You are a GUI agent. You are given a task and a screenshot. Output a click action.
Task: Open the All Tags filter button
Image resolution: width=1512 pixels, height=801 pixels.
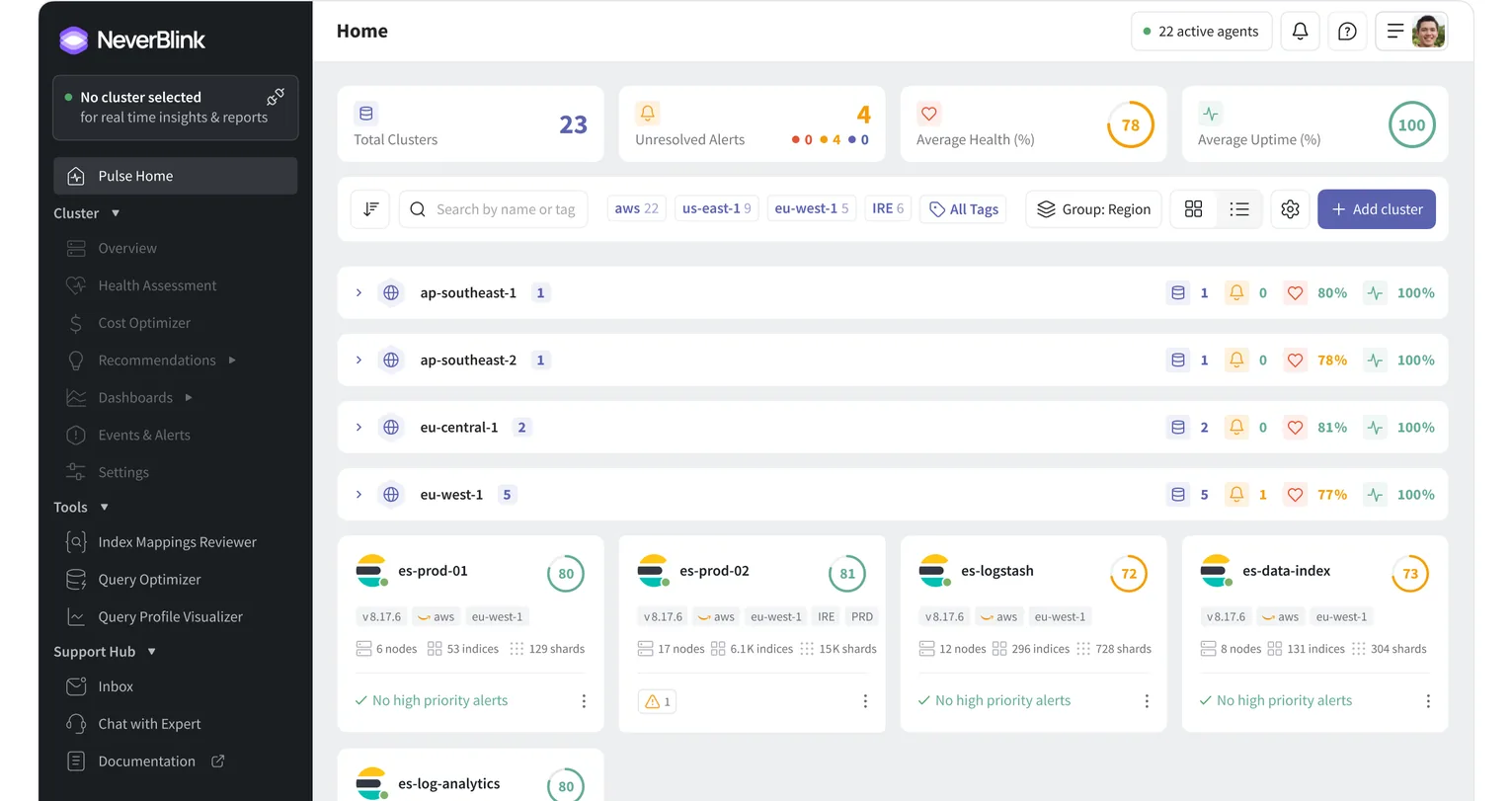(964, 209)
